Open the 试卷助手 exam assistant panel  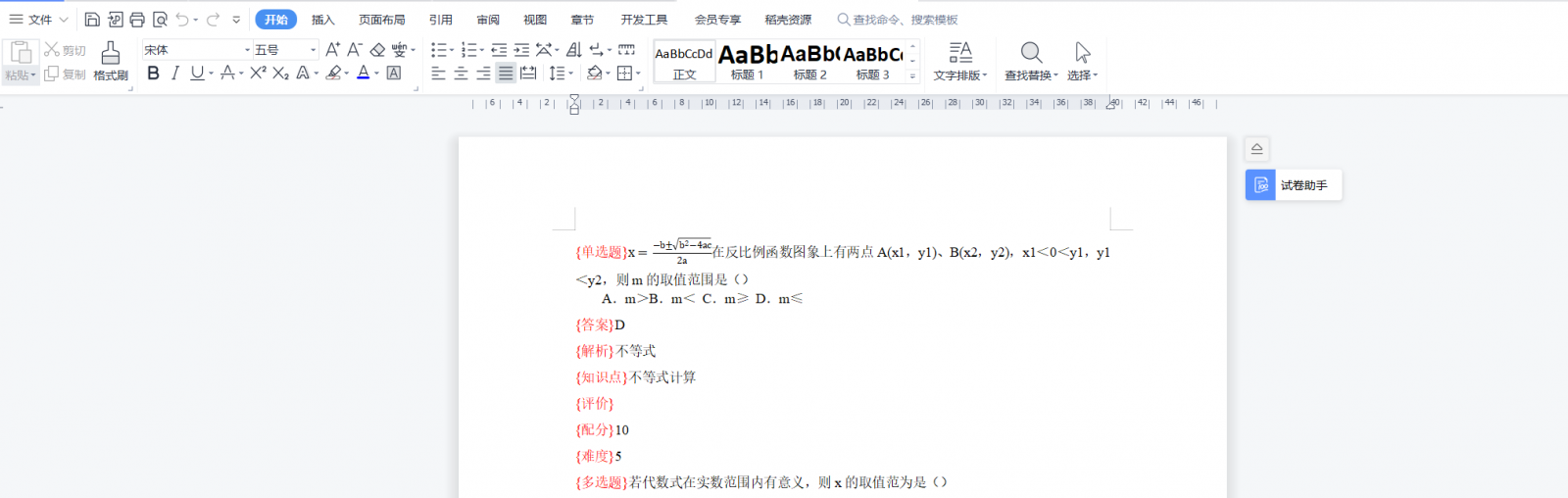click(x=1293, y=185)
